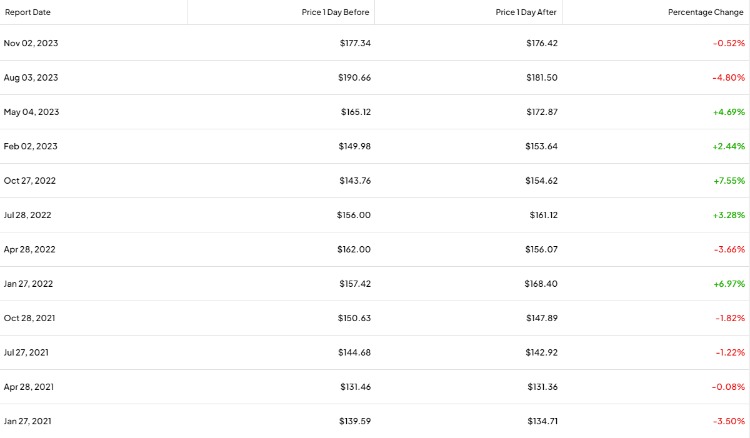Sort by Report Date column header
The height and width of the screenshot is (438, 750).
(28, 12)
